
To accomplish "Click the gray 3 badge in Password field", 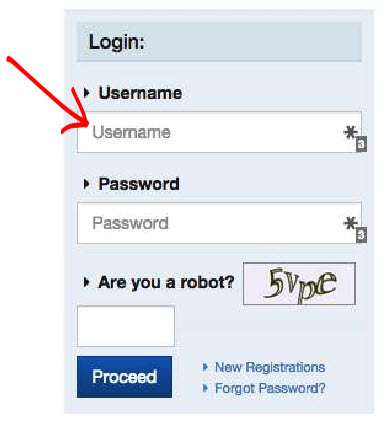I will [x=362, y=235].
